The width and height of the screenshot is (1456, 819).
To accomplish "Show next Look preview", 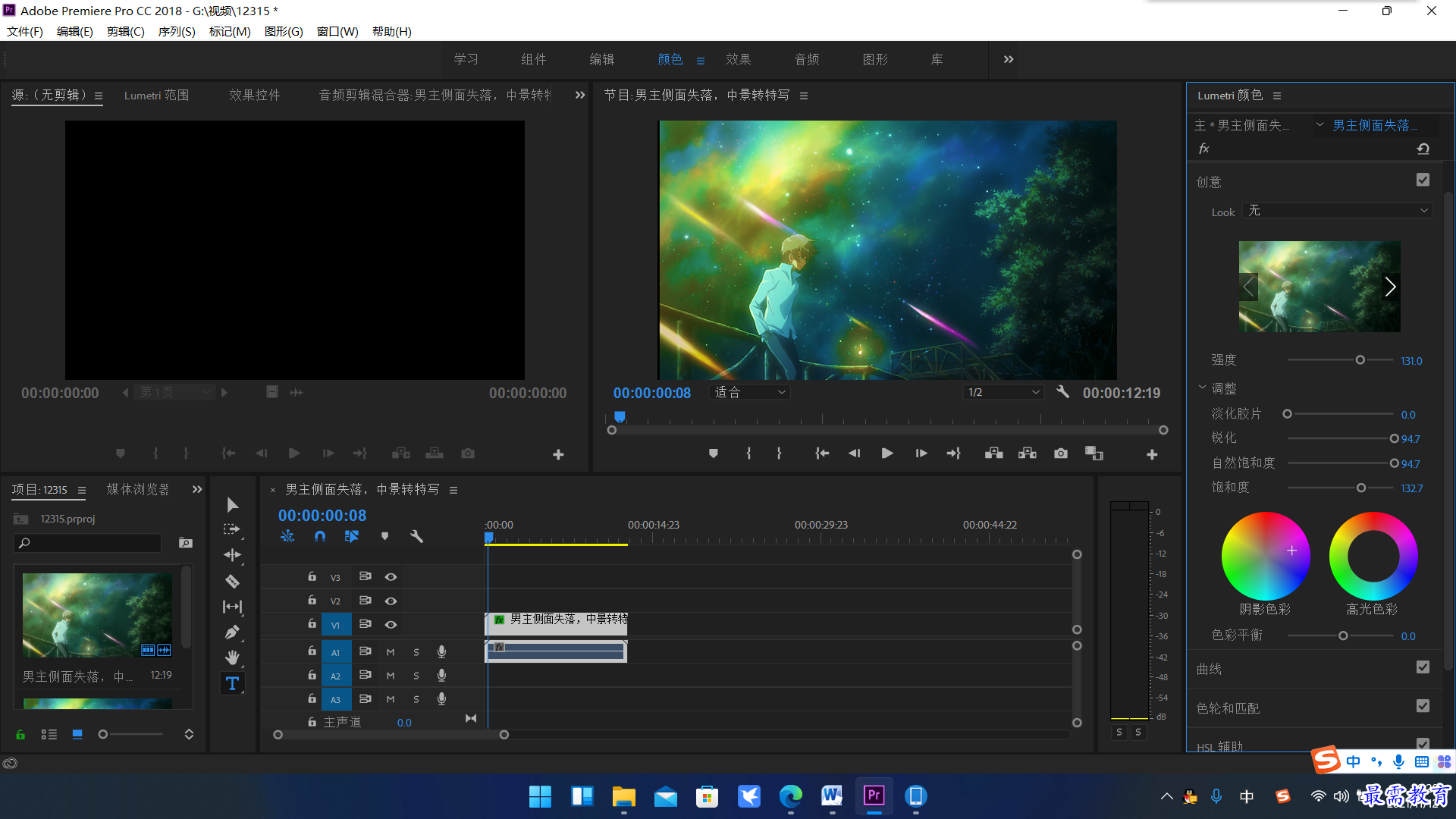I will click(1390, 287).
